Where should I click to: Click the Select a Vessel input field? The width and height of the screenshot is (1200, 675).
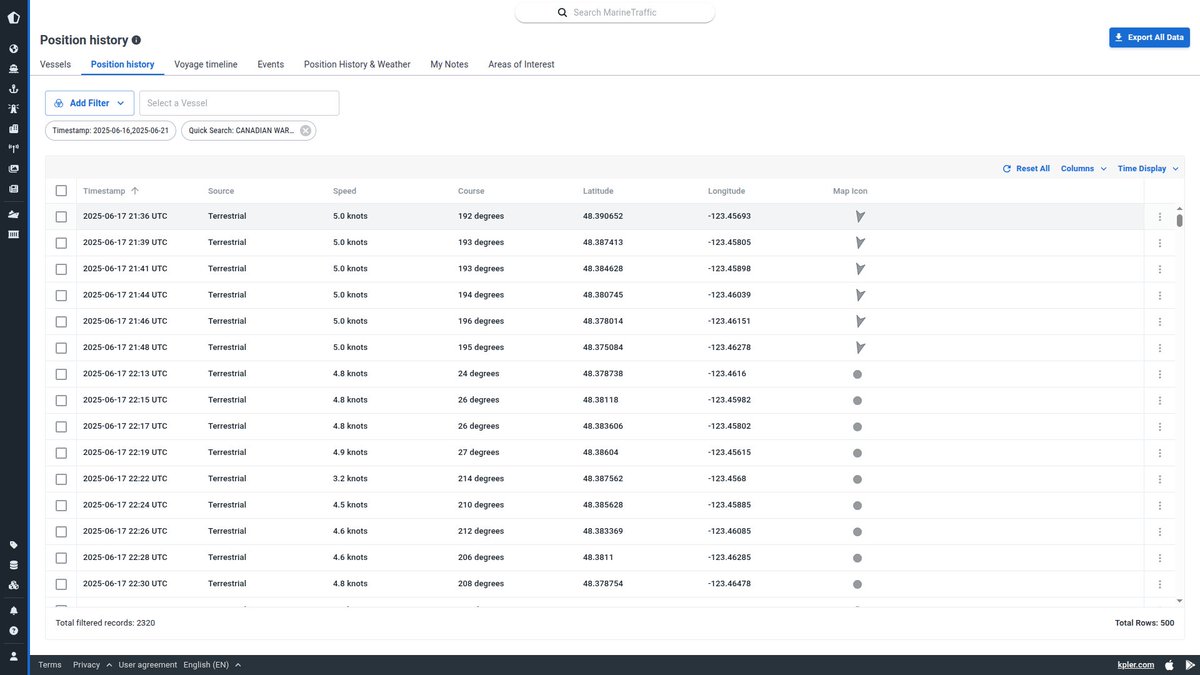(x=239, y=103)
